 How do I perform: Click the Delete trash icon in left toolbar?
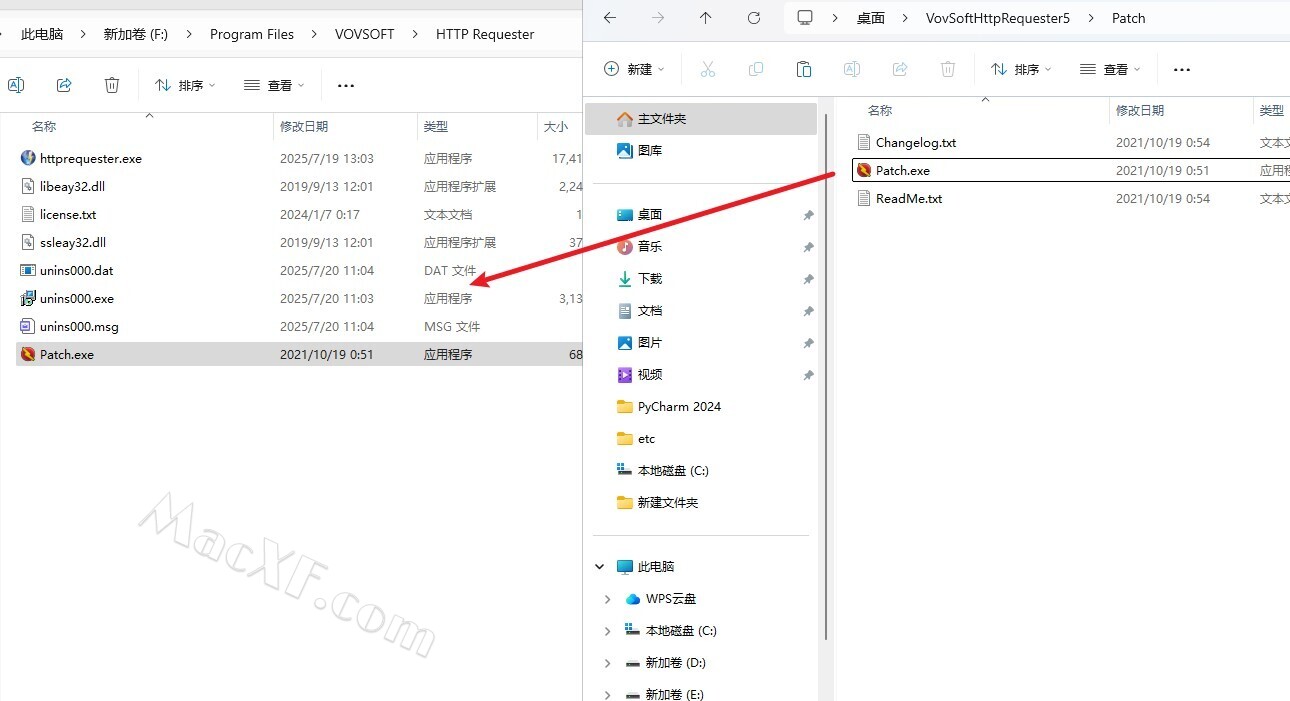(x=112, y=85)
